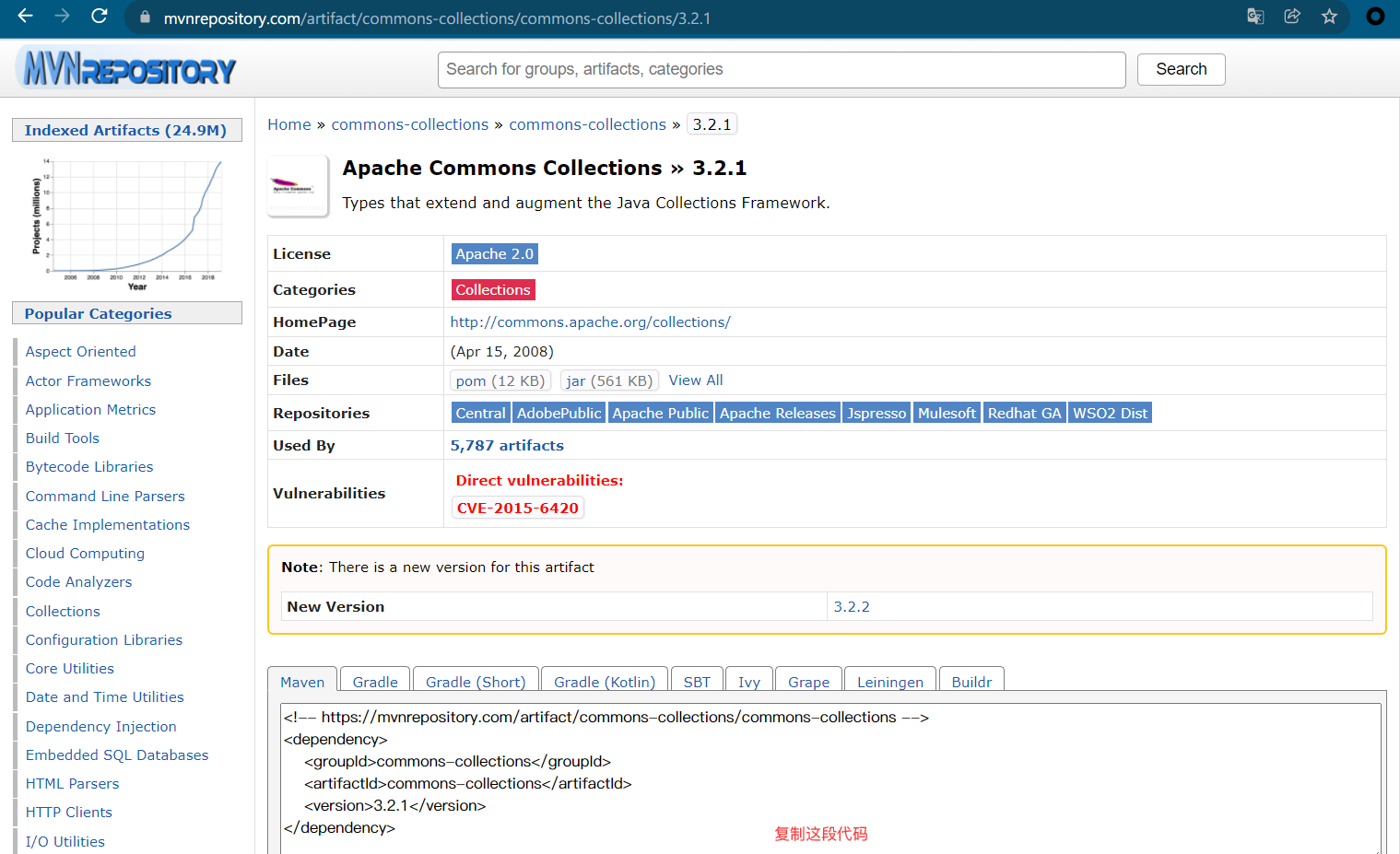The image size is (1400, 854).
Task: Open the Apache 2.0 license tag
Action: tap(494, 254)
